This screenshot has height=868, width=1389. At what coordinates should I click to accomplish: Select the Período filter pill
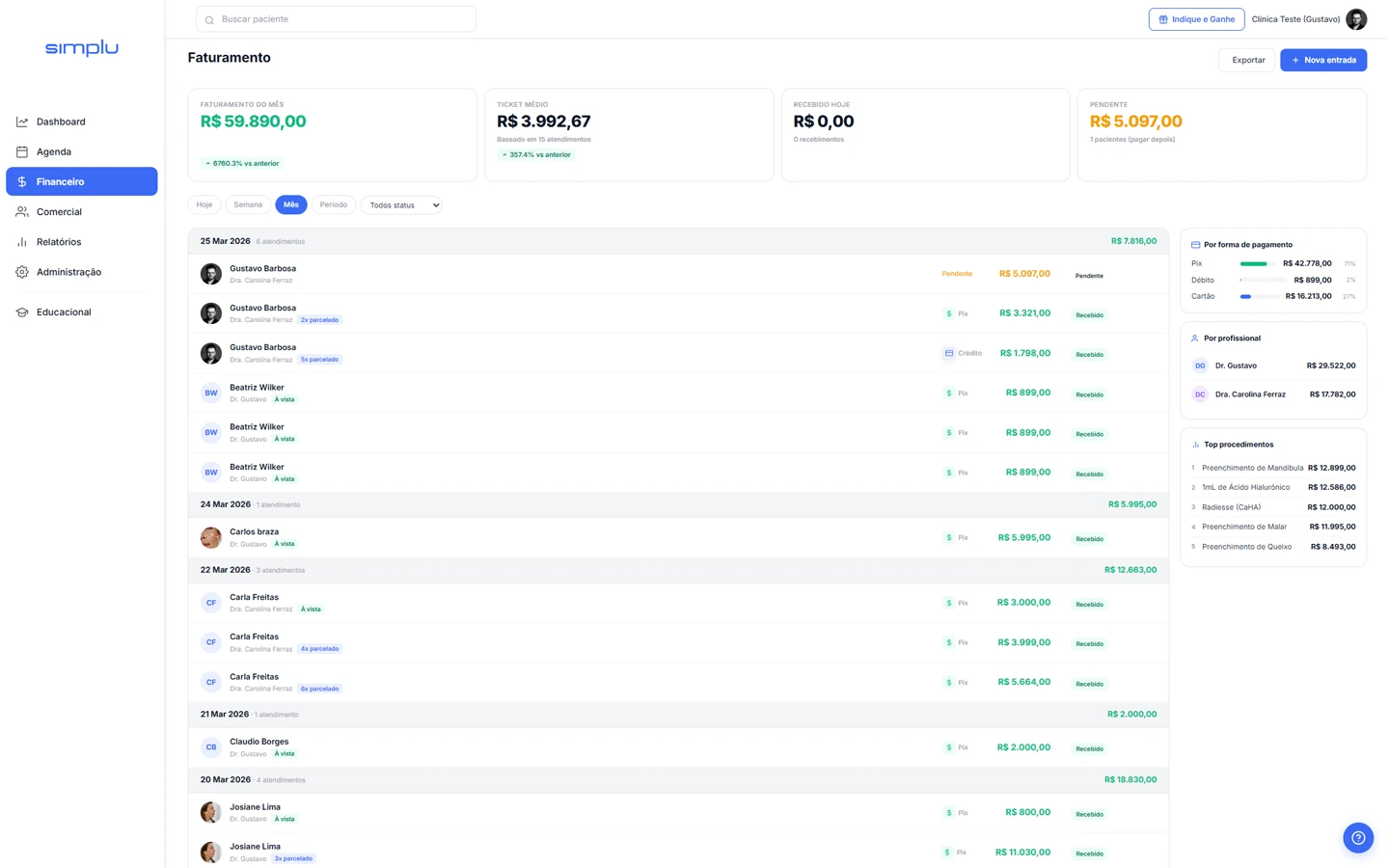[x=333, y=204]
